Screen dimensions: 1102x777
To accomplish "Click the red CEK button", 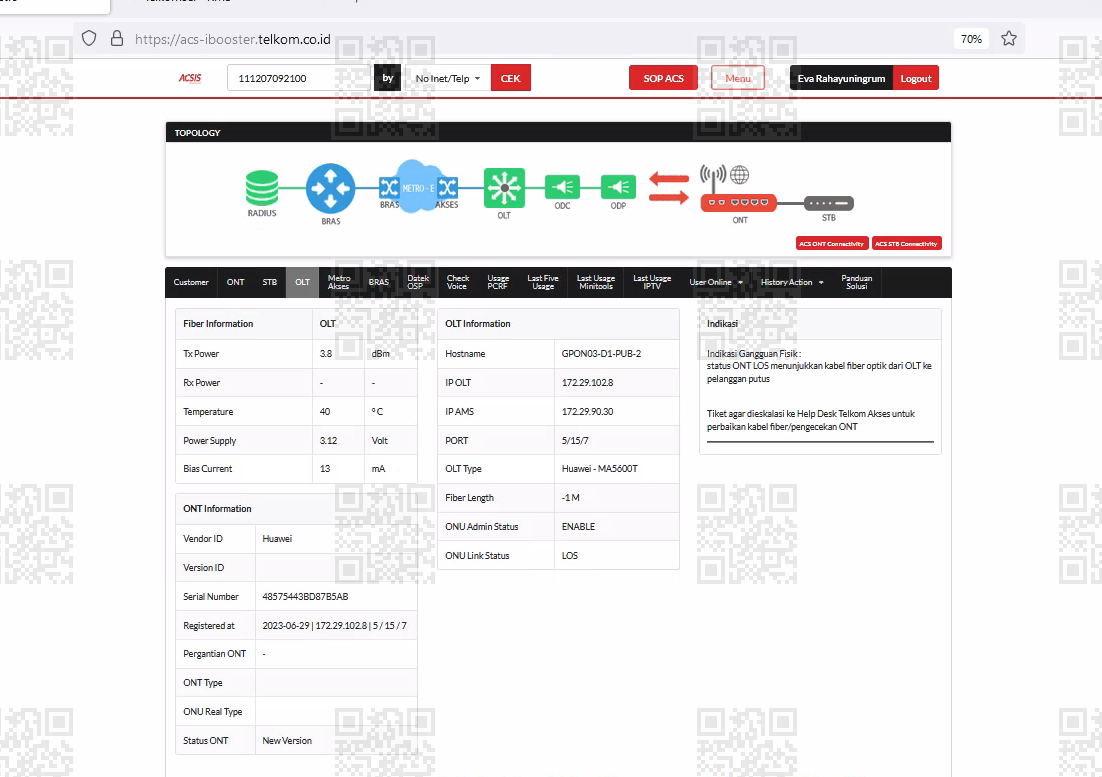I will pyautogui.click(x=510, y=78).
